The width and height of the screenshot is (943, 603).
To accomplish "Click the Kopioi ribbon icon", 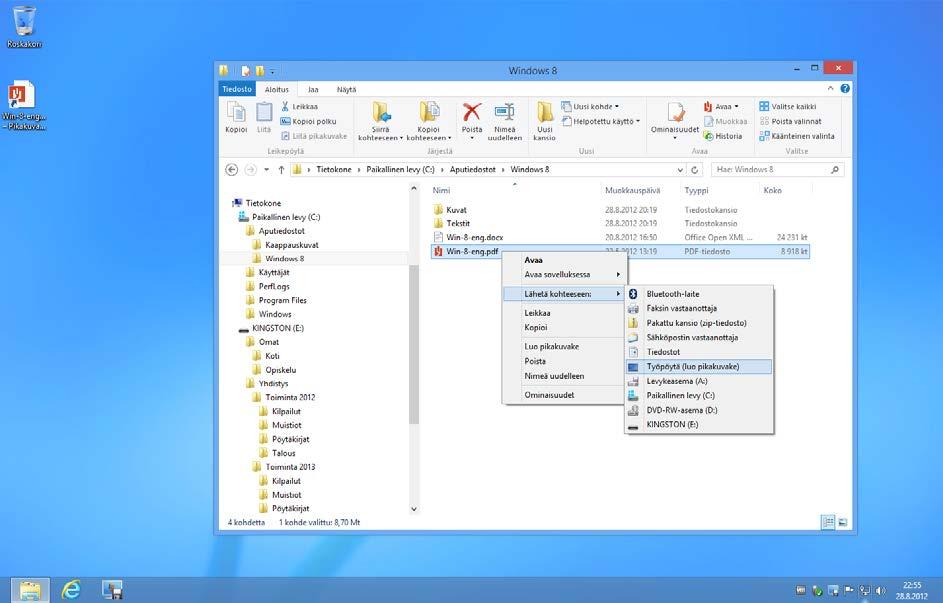I will (236, 117).
